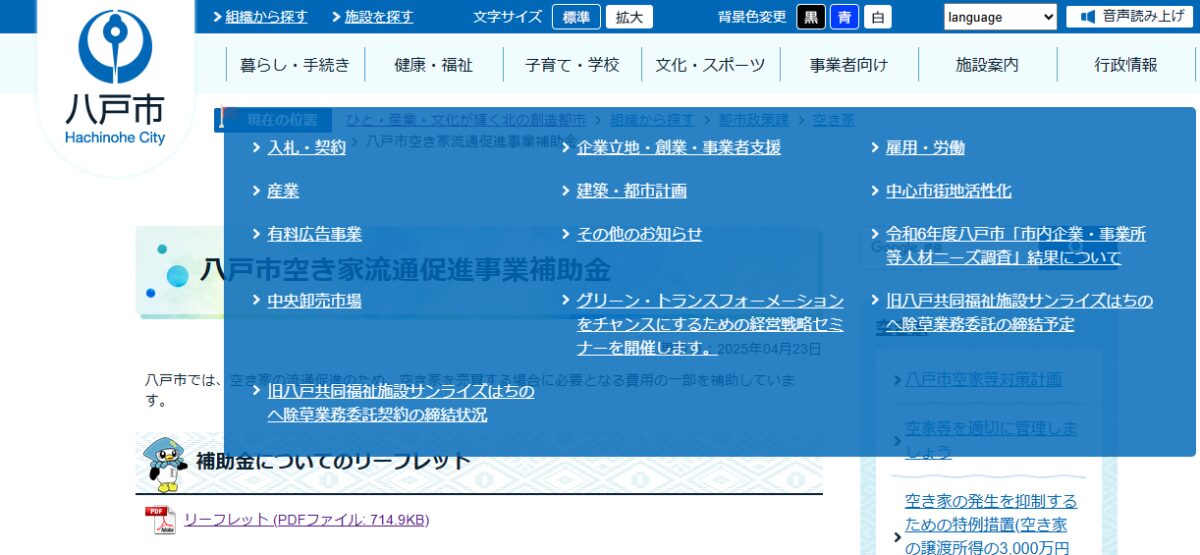Open 入札・契約 submenu link
This screenshot has height=555, width=1200.
(x=306, y=148)
